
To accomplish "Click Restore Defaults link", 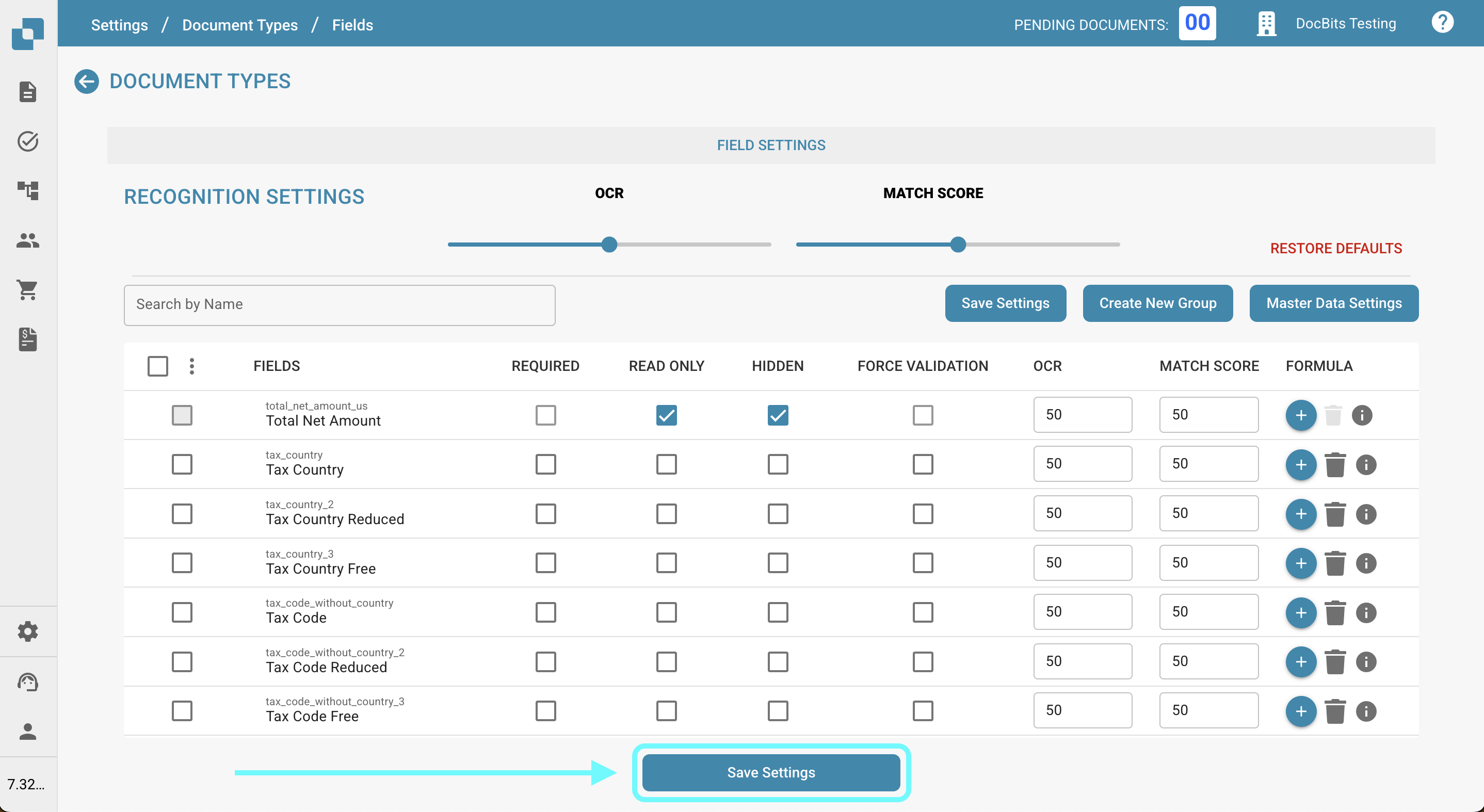I will pyautogui.click(x=1335, y=248).
